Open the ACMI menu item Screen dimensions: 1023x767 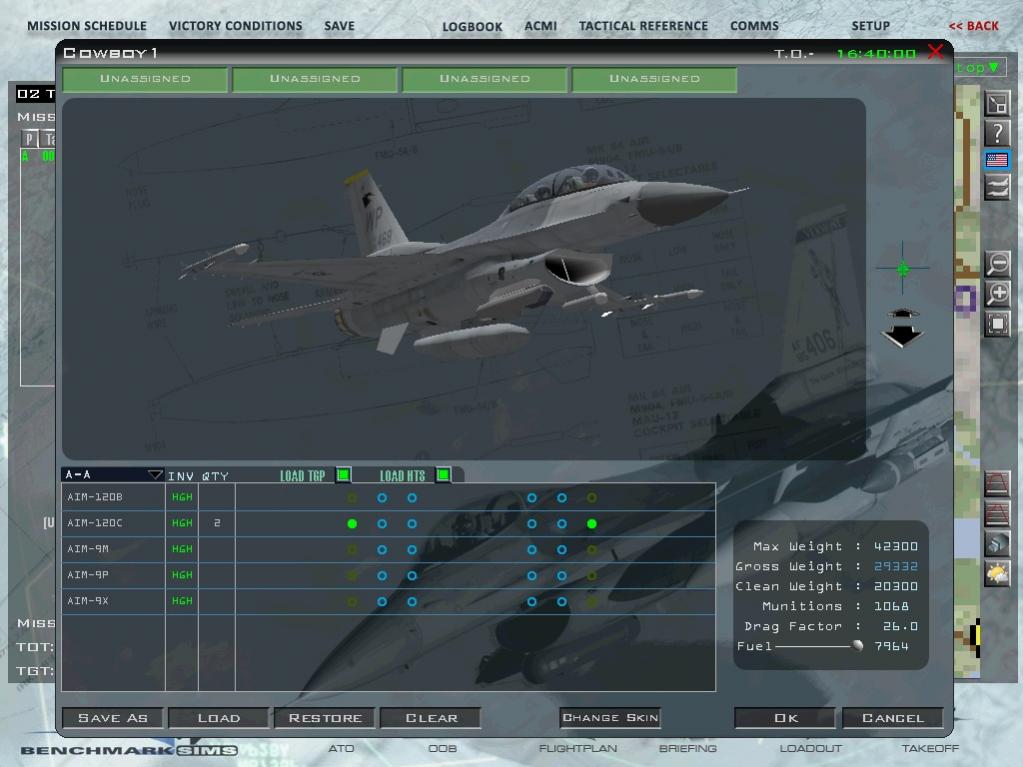pyautogui.click(x=541, y=26)
